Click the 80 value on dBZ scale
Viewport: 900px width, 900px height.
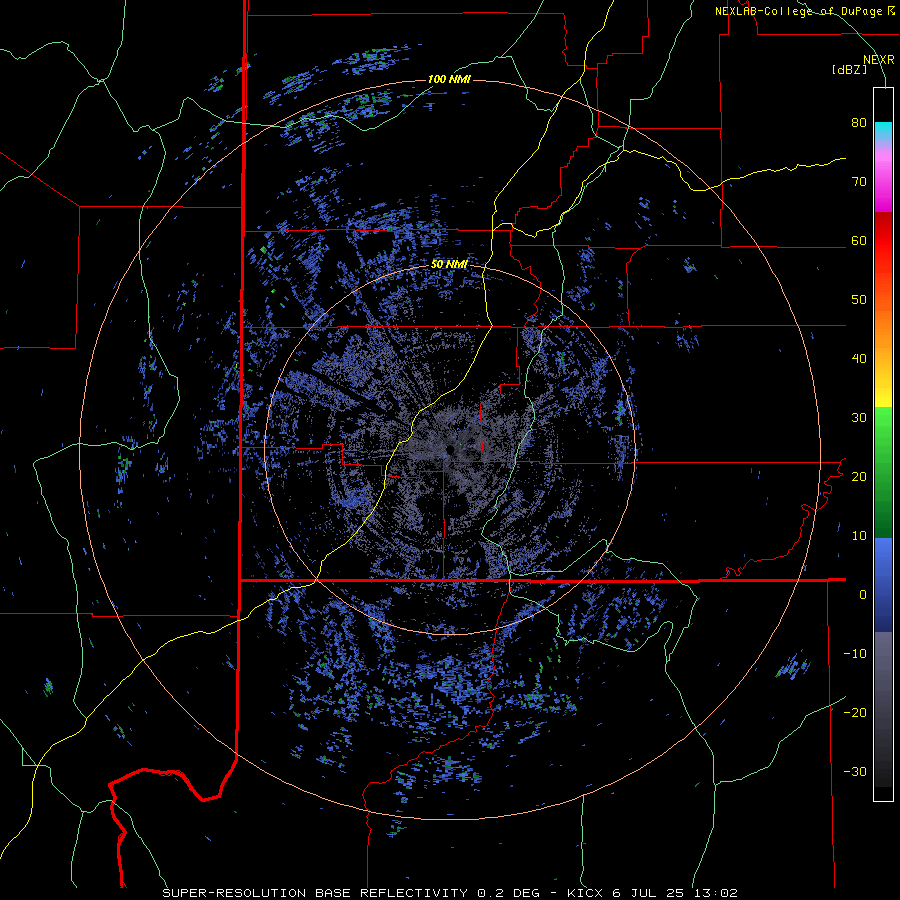(x=859, y=123)
